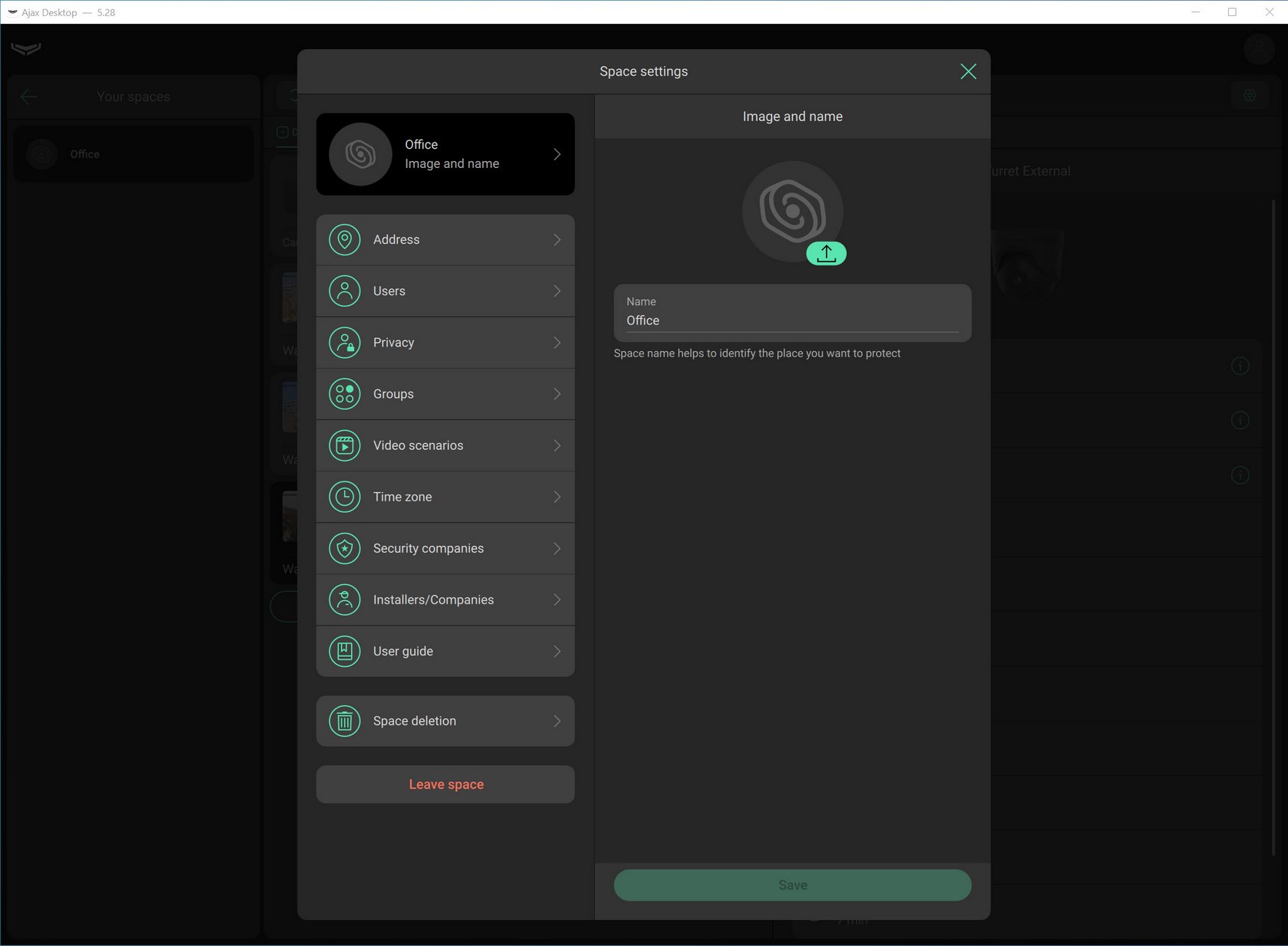Click the Video scenarios play icon
The height and width of the screenshot is (946, 1288).
[x=345, y=445]
